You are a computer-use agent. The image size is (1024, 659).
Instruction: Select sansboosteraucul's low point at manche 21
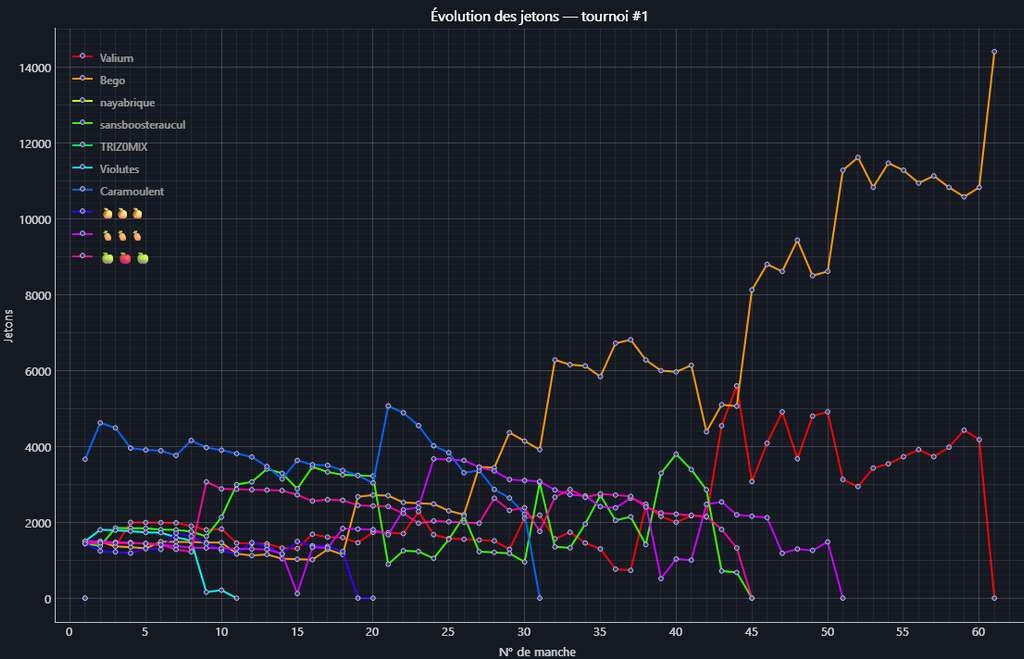pyautogui.click(x=388, y=564)
